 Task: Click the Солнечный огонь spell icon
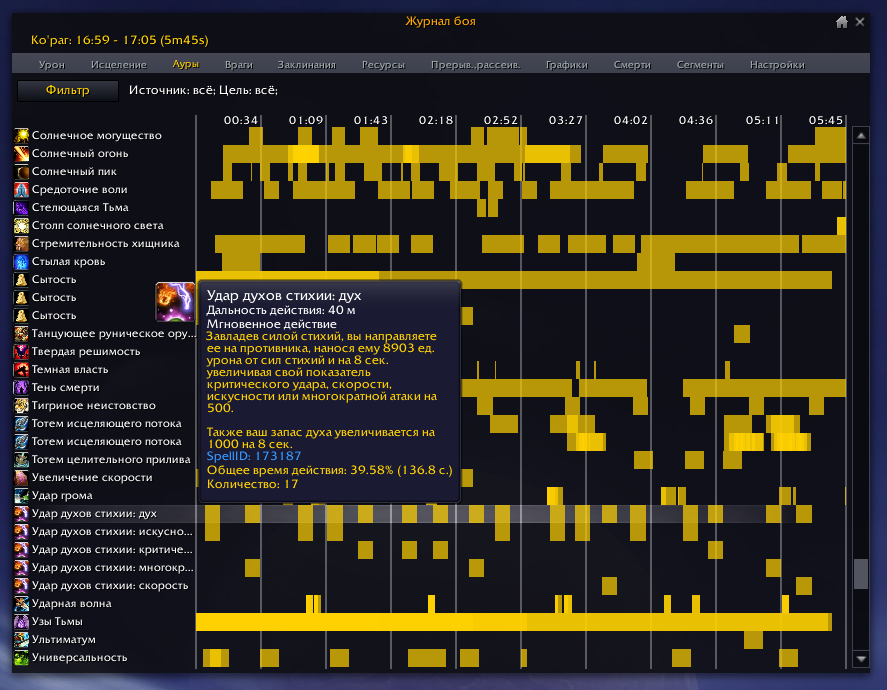21,153
